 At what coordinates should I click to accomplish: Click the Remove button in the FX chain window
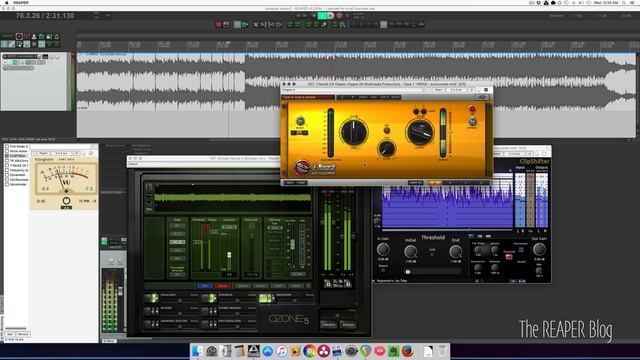[23, 334]
